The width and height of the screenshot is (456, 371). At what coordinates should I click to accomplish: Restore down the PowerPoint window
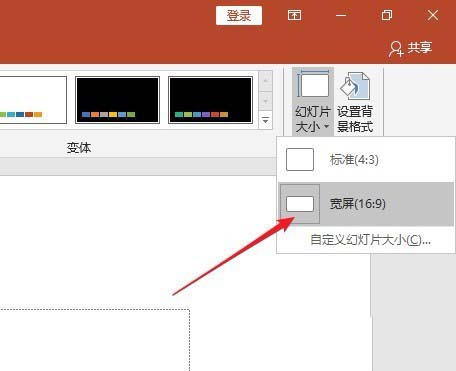pos(387,15)
